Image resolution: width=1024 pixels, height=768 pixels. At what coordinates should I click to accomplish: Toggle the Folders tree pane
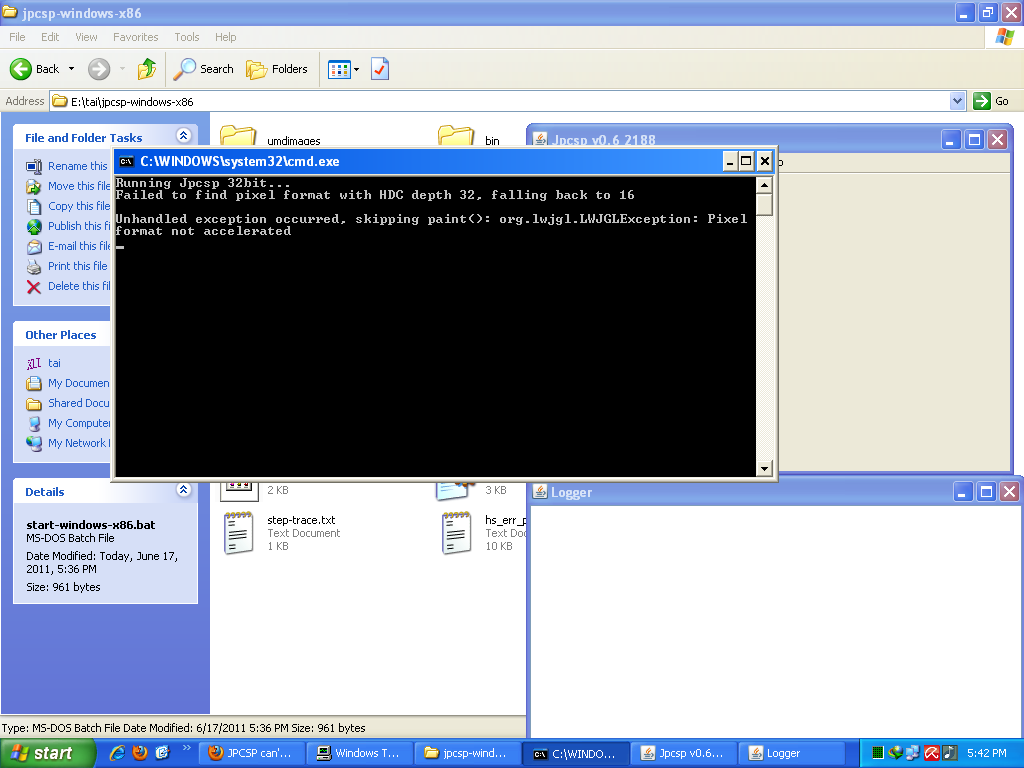[x=277, y=69]
